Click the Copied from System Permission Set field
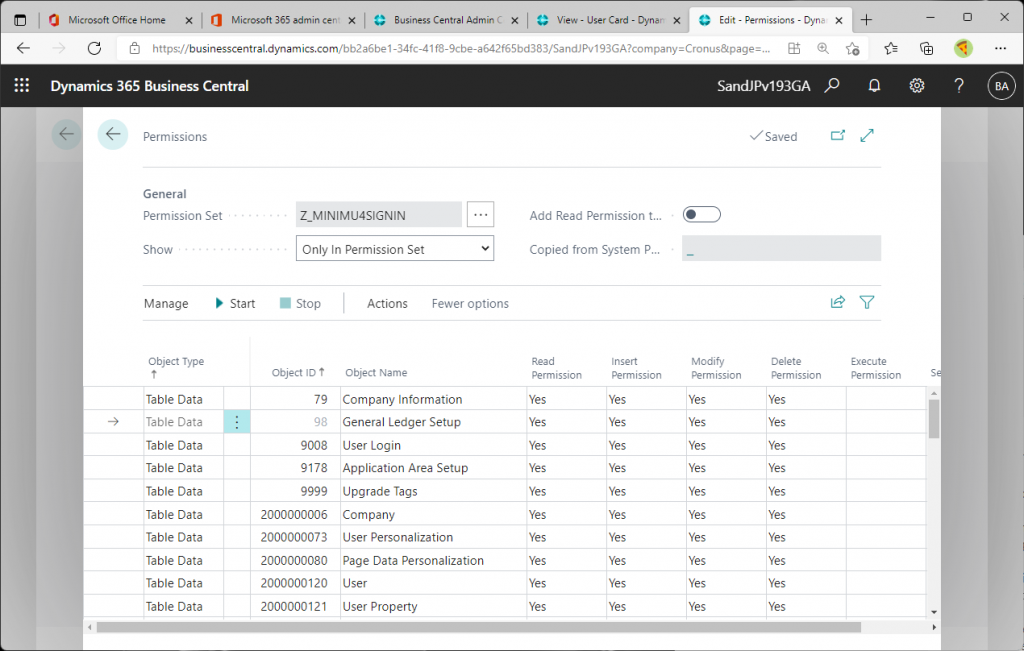This screenshot has height=651, width=1024. click(x=781, y=249)
